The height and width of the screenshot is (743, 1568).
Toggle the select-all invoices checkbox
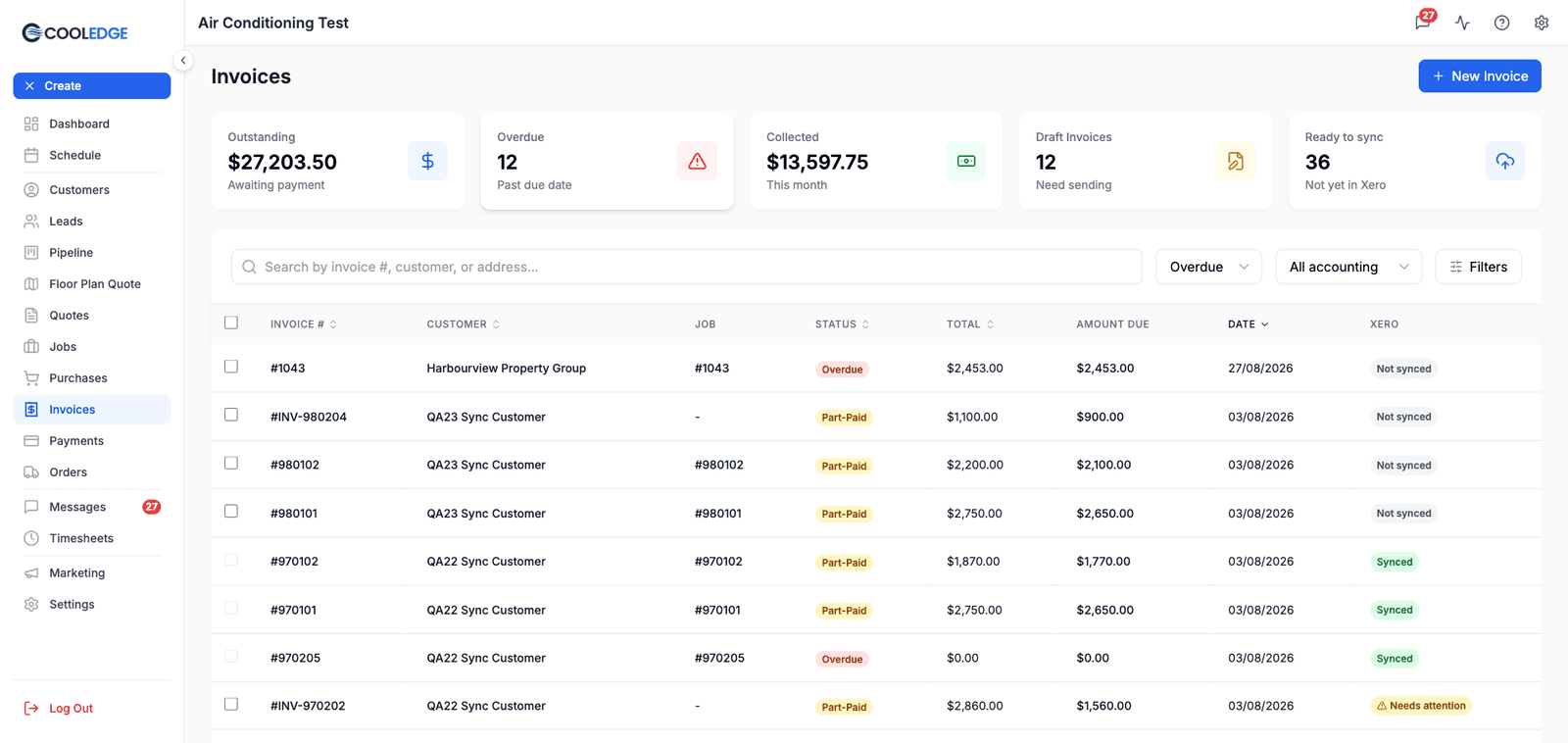click(231, 322)
